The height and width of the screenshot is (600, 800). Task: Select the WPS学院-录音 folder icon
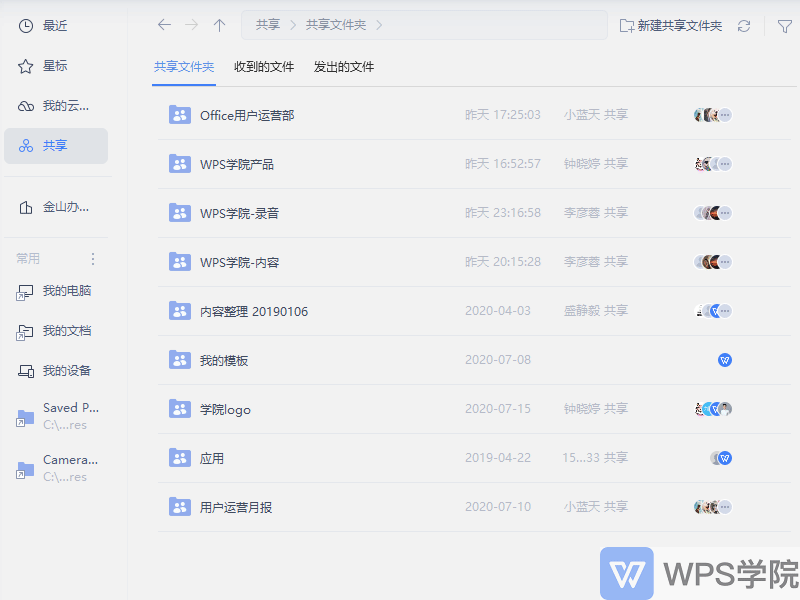[180, 213]
